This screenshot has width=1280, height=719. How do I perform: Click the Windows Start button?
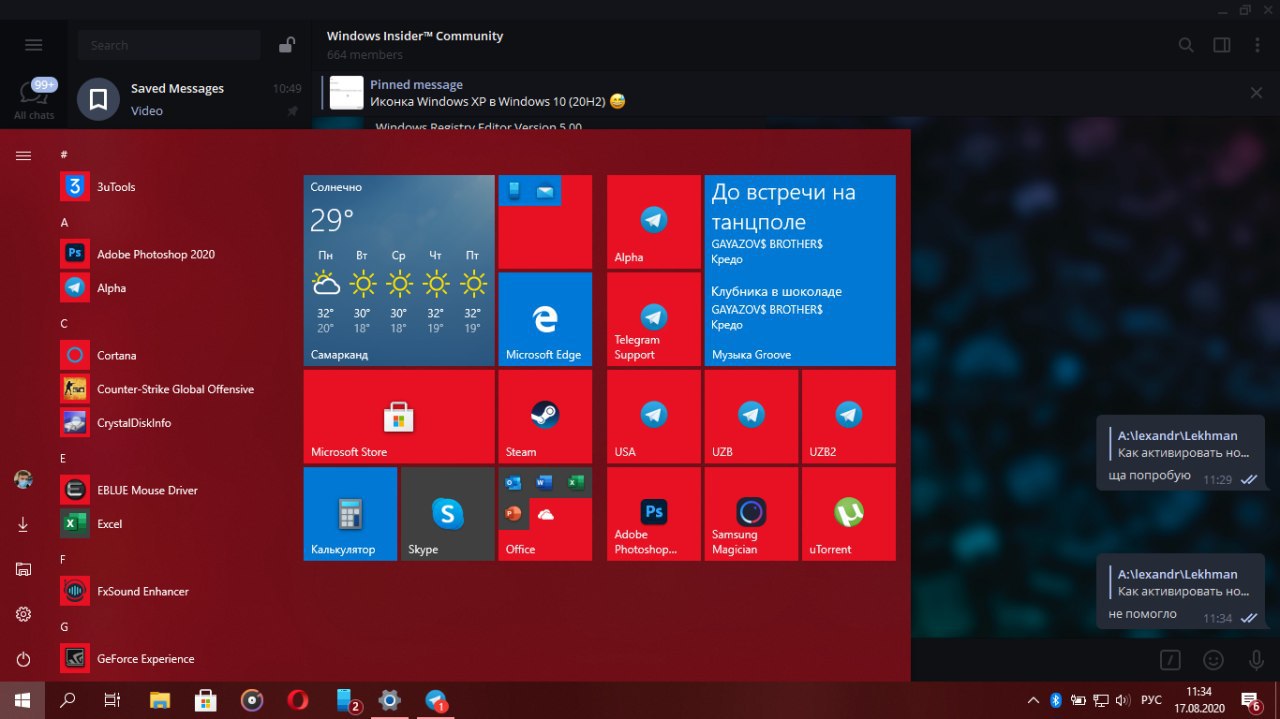click(x=22, y=700)
